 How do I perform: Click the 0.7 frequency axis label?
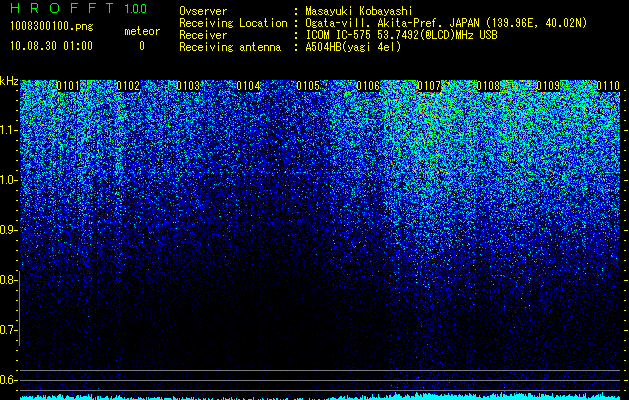point(8,330)
